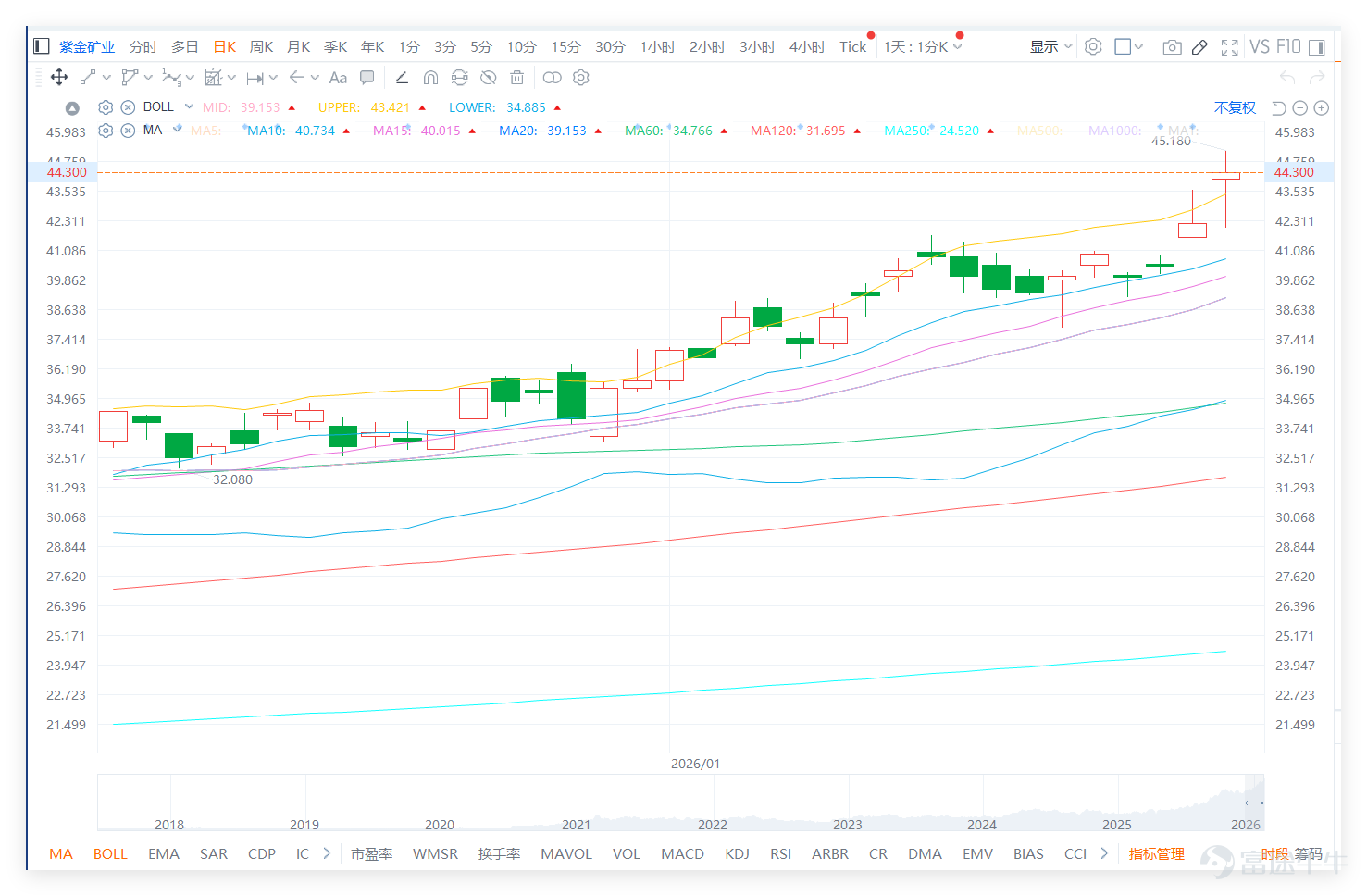Select the trend line drawing tool
The height and width of the screenshot is (896, 1367).
tap(88, 78)
